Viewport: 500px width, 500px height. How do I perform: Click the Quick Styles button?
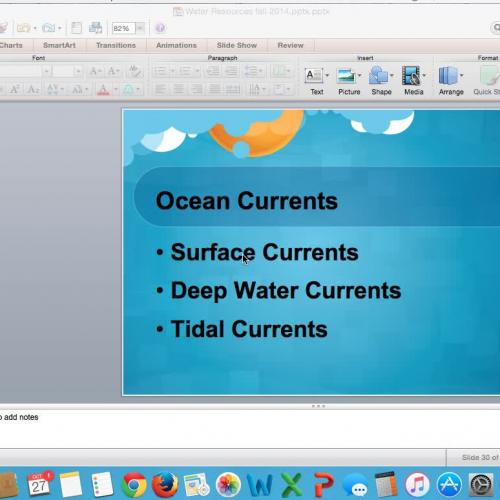[x=487, y=81]
